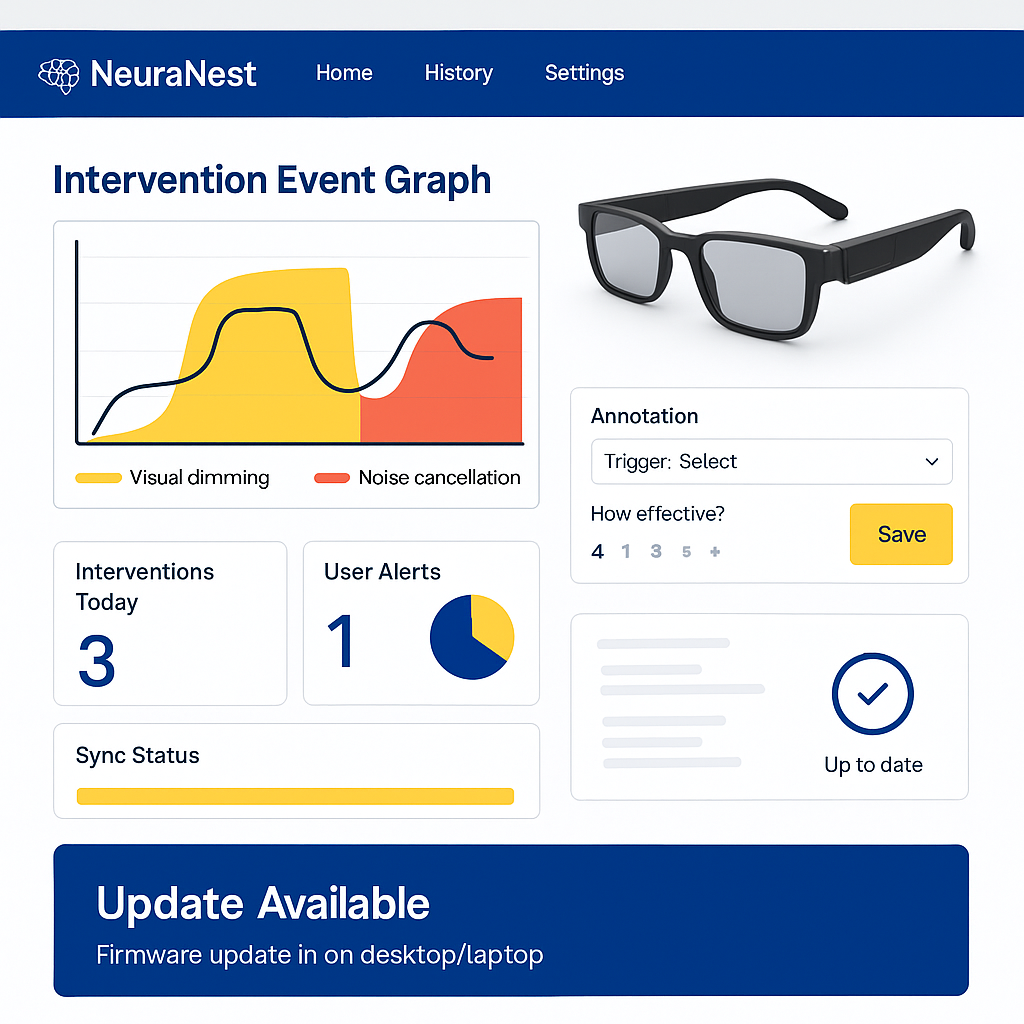Select effectiveness rating 3
Image resolution: width=1024 pixels, height=1024 pixels.
pyautogui.click(x=655, y=551)
